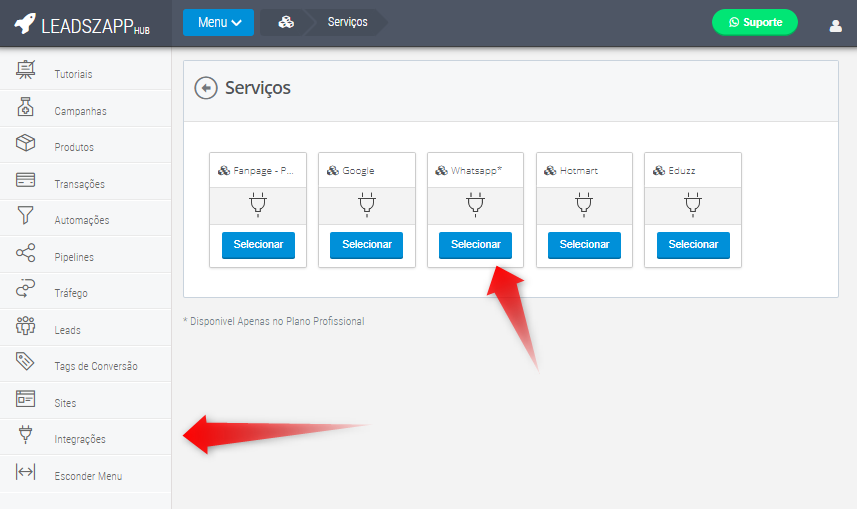Go to Integrações in the sidebar
Image resolution: width=857 pixels, height=509 pixels.
pos(80,439)
